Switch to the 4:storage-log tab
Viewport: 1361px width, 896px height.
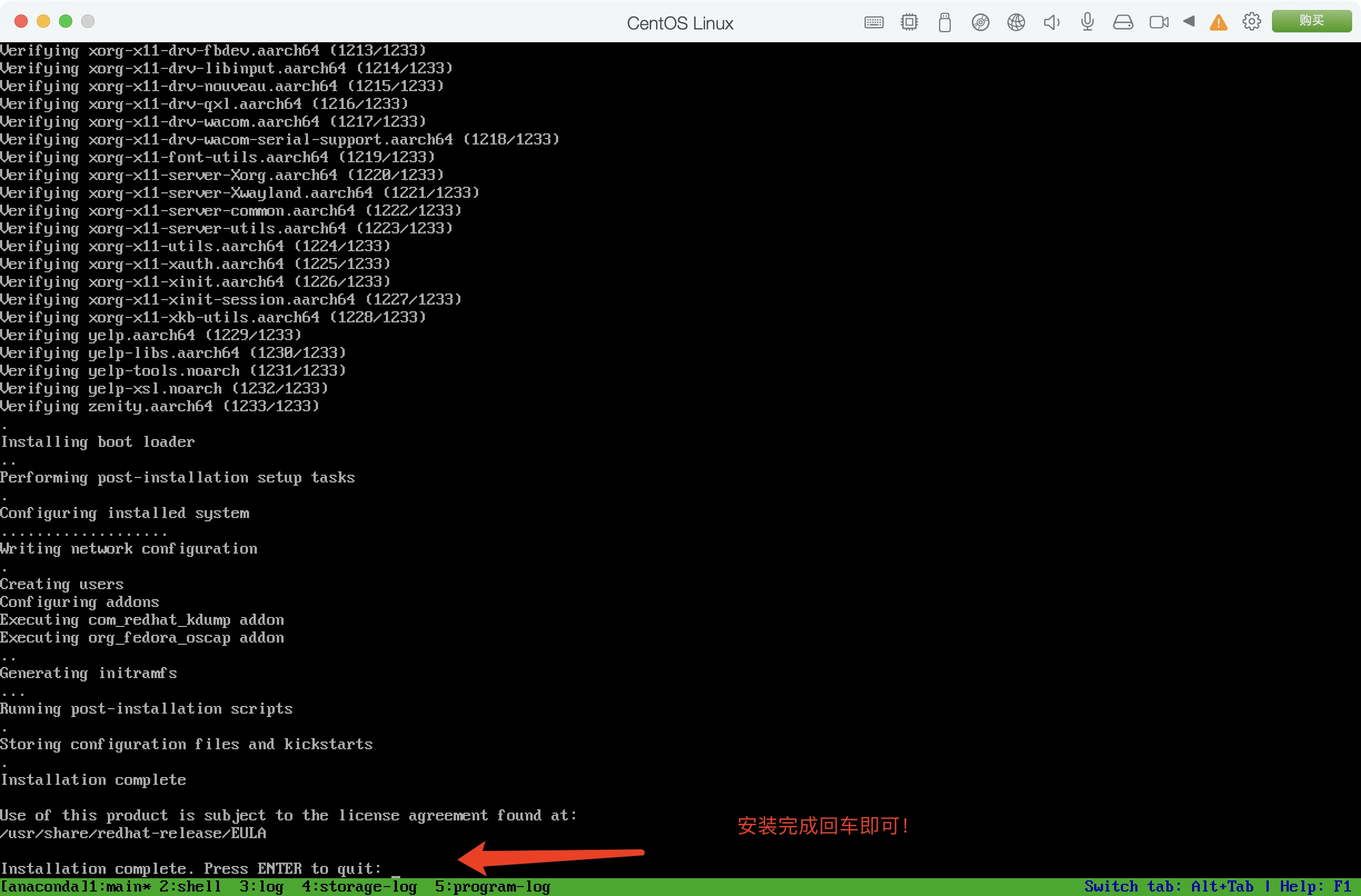[x=359, y=887]
